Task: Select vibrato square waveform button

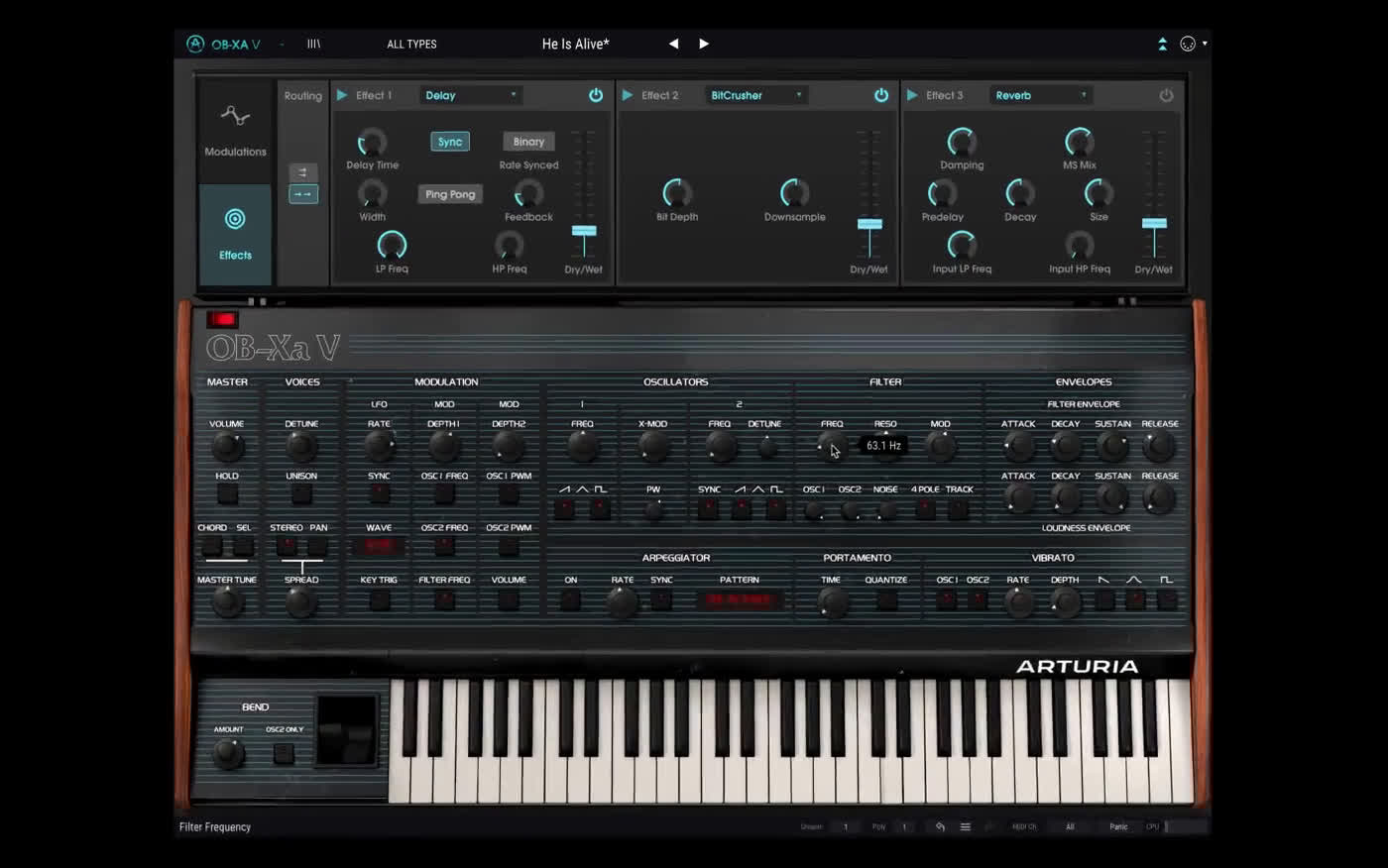Action: click(1167, 598)
